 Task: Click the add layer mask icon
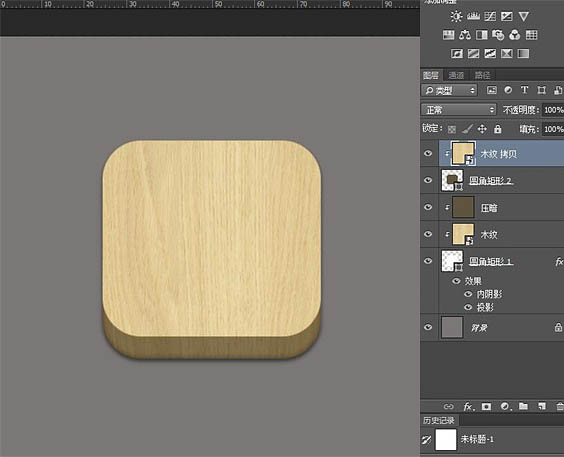click(486, 406)
